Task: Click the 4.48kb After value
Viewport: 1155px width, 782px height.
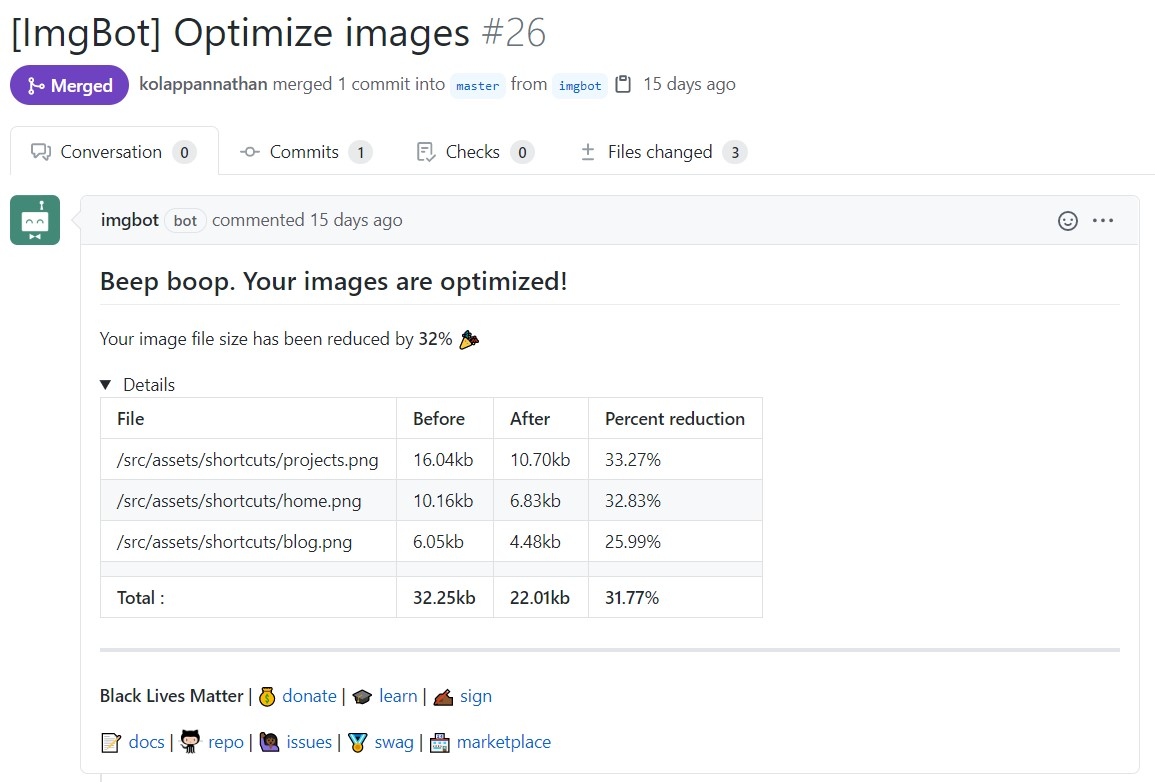Action: click(536, 542)
